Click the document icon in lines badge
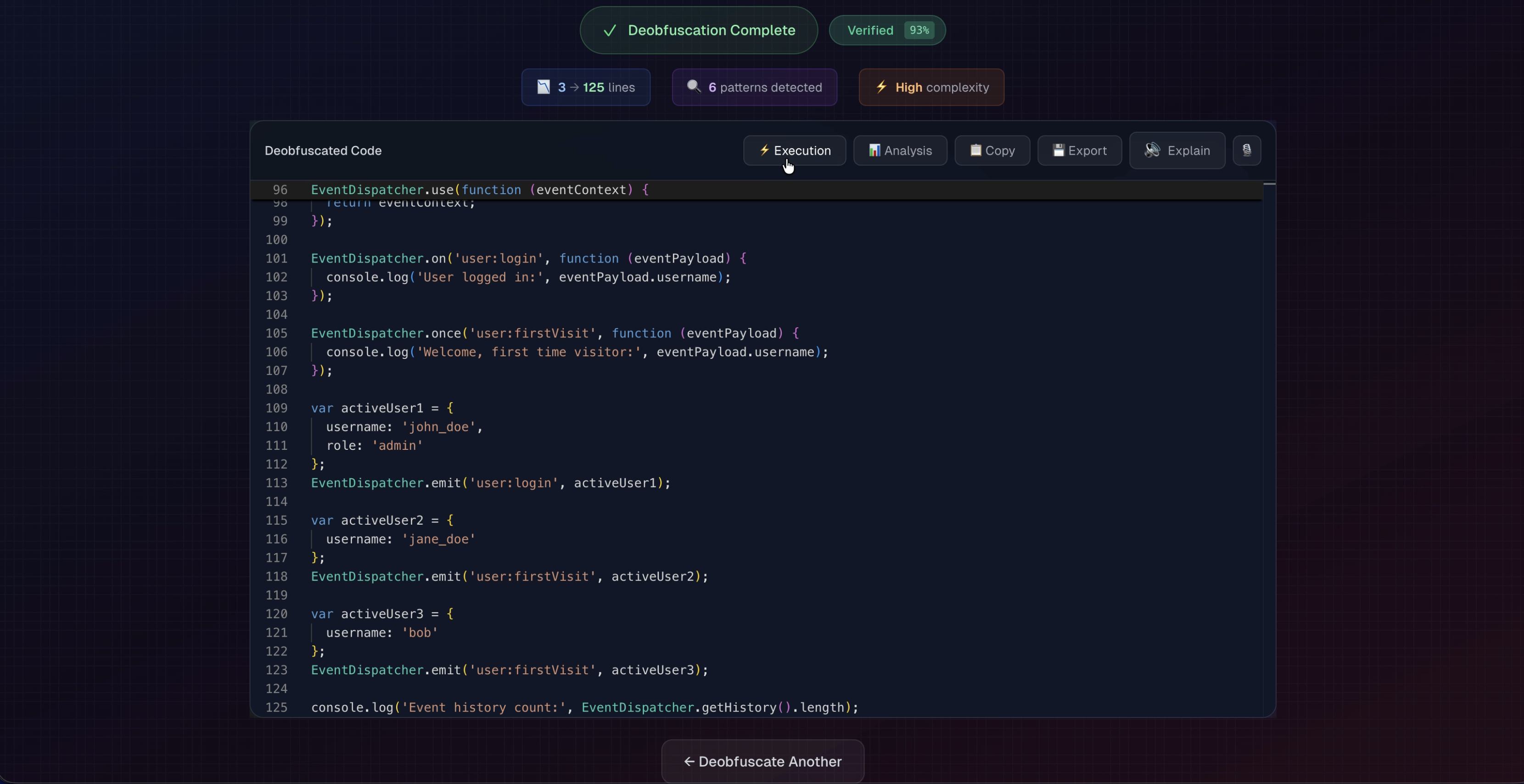Screen dimensions: 1524x784 coord(543,87)
